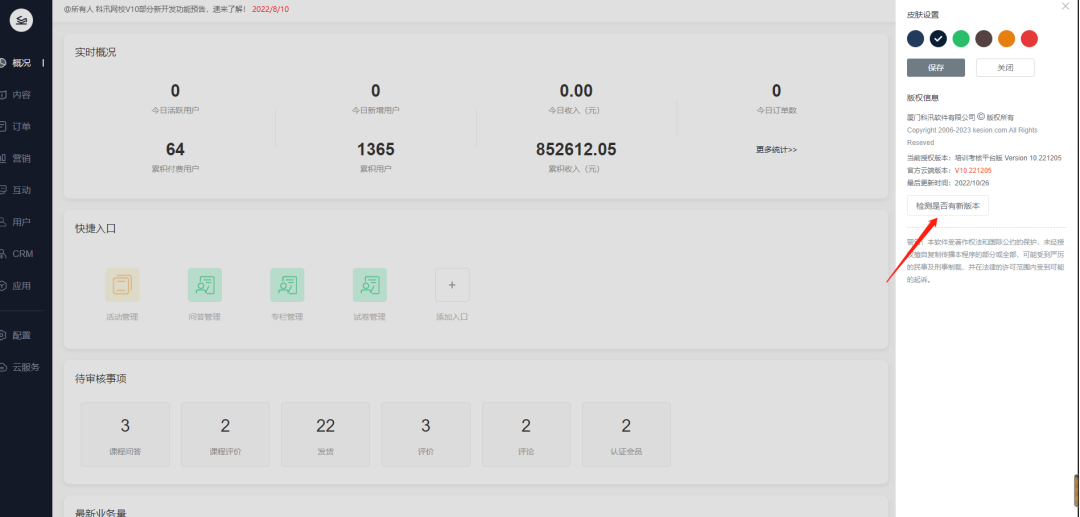This screenshot has width=1080, height=517.
Task: Open the 评价 pending card showing 3
Action: [x=426, y=434]
